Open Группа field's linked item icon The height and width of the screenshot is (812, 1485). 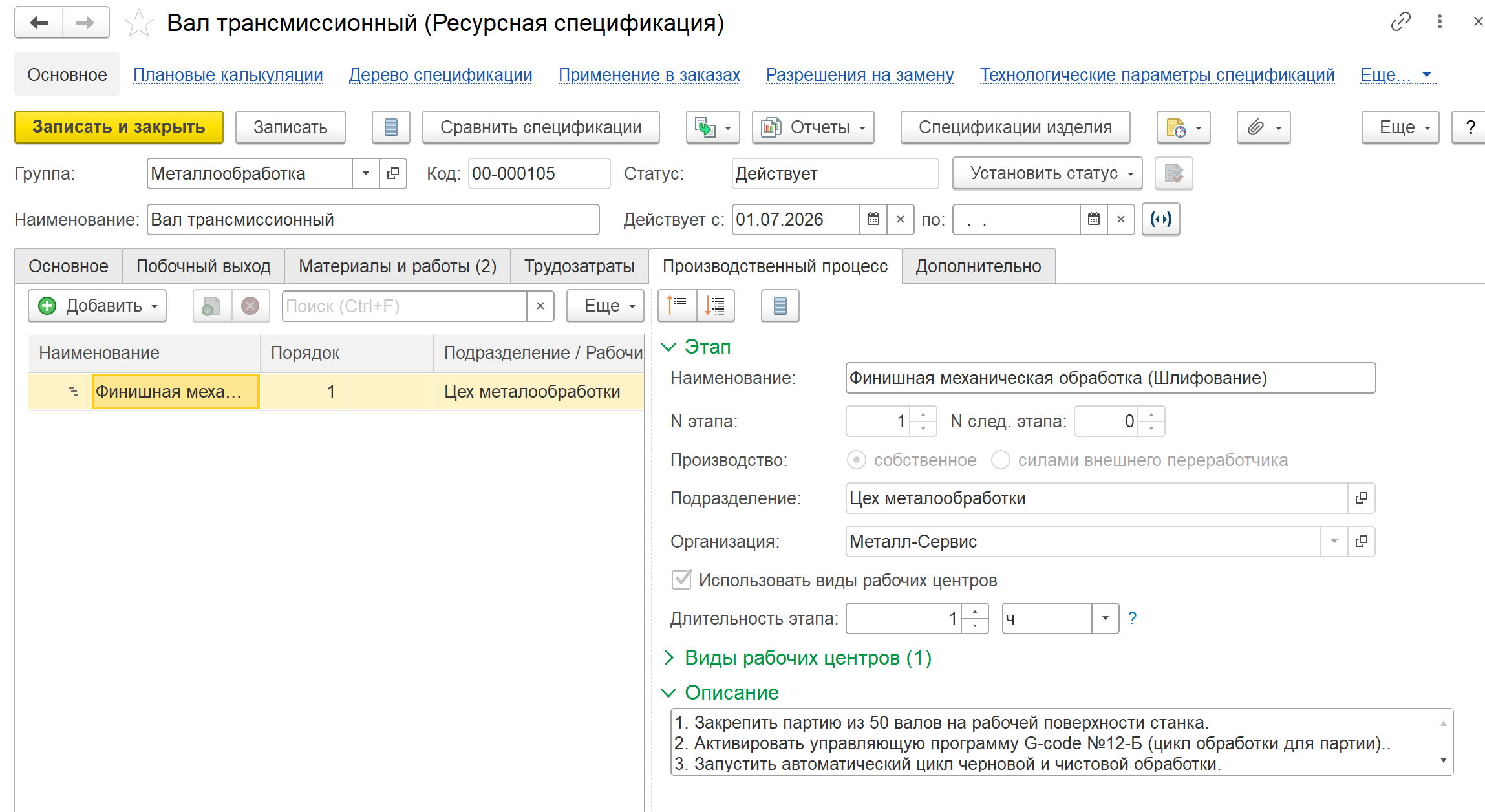(393, 173)
